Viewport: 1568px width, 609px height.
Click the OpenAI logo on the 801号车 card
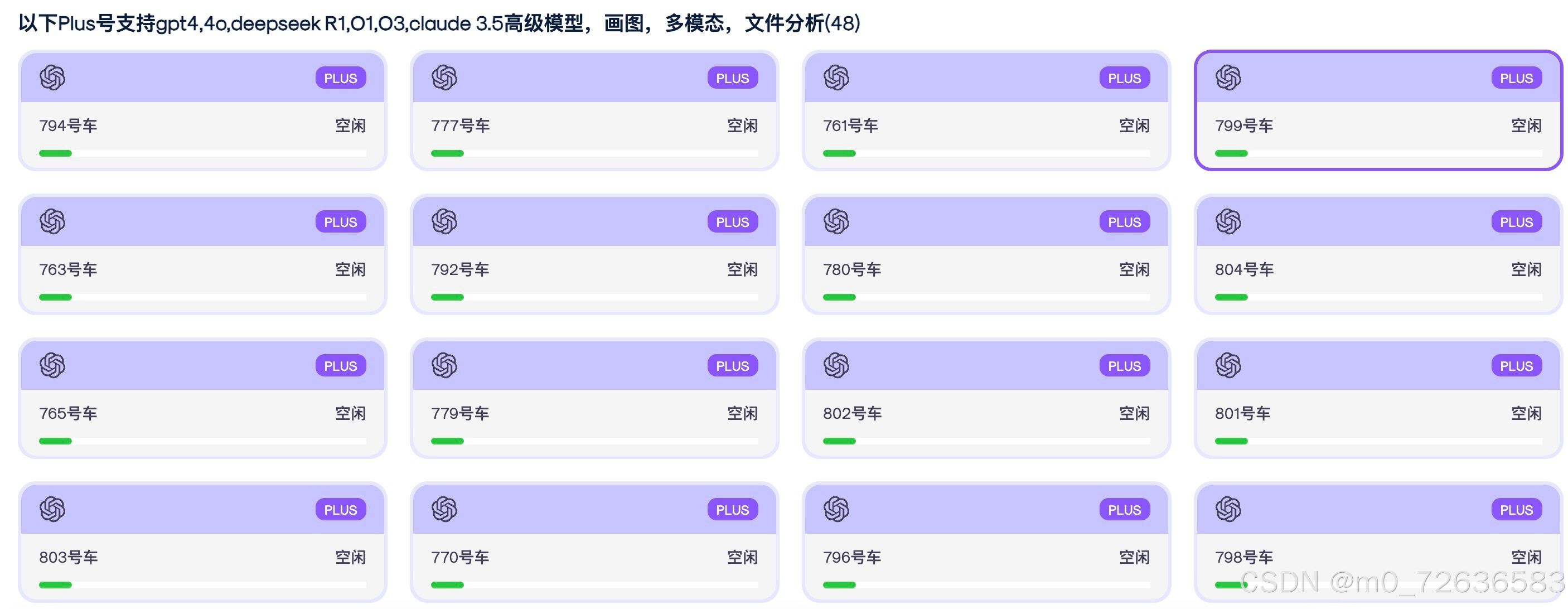pos(1228,365)
